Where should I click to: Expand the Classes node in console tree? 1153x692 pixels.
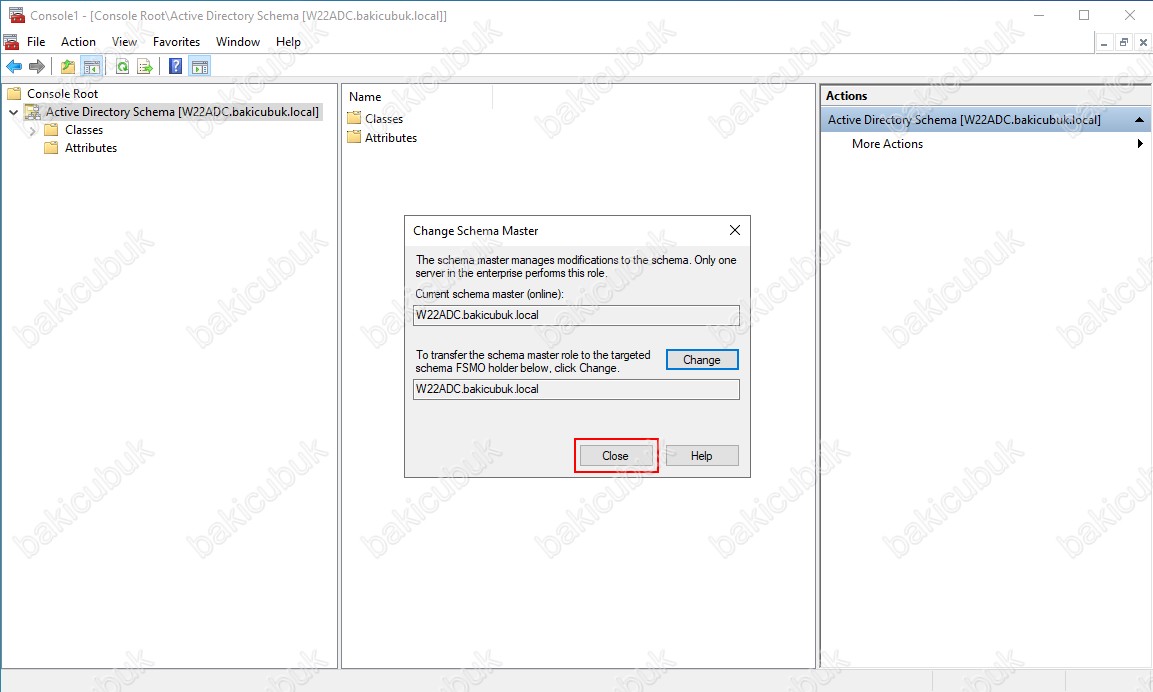32,130
